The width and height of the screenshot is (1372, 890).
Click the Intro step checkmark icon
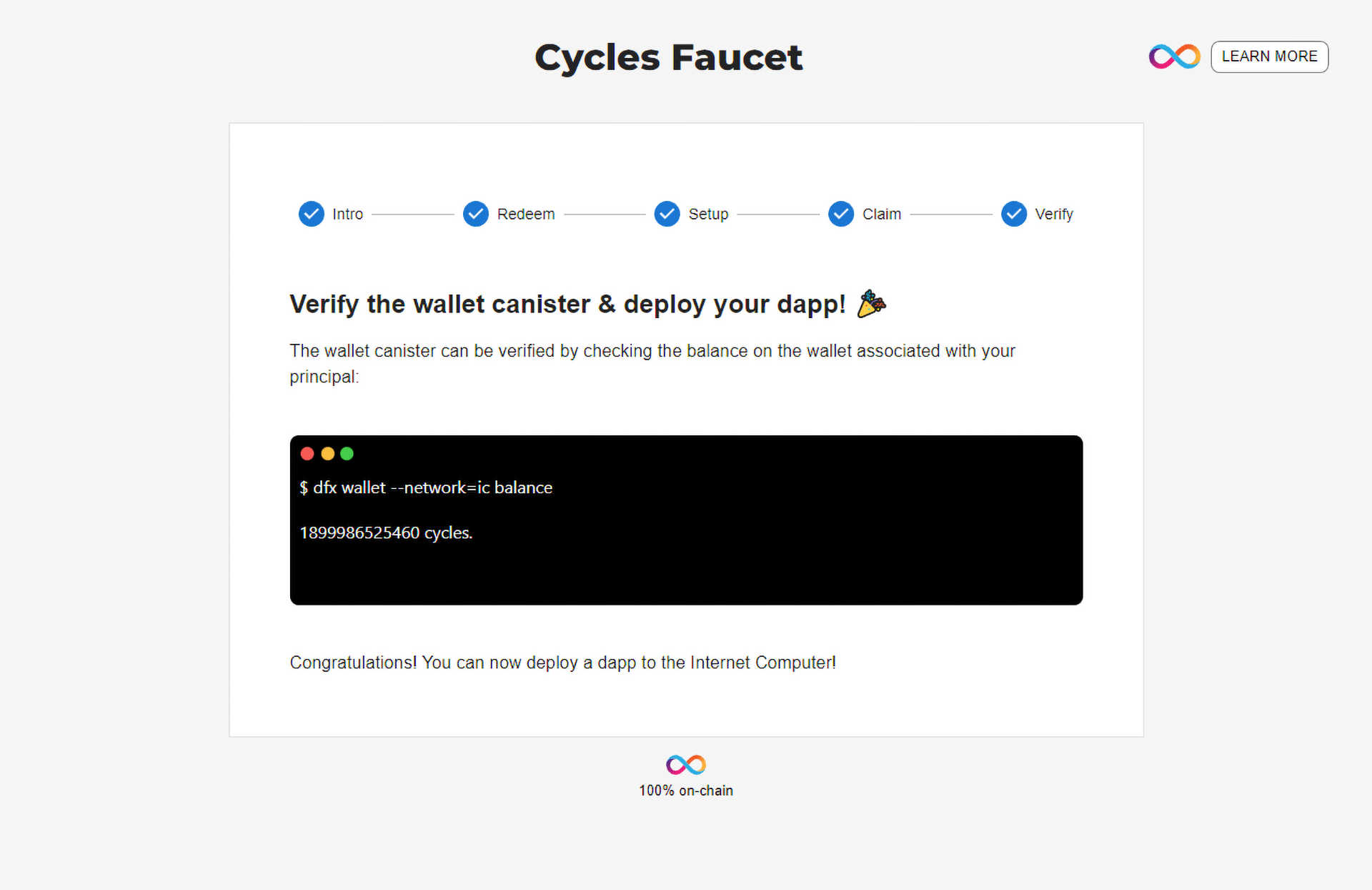311,213
